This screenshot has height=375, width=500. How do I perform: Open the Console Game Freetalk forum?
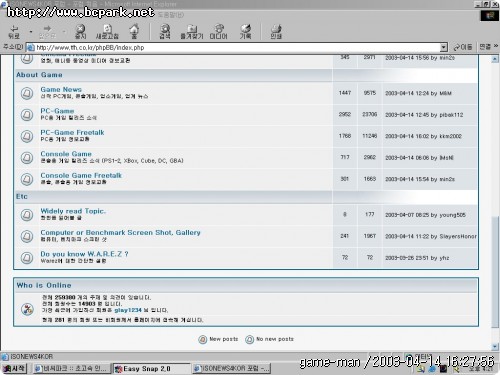coord(81,175)
